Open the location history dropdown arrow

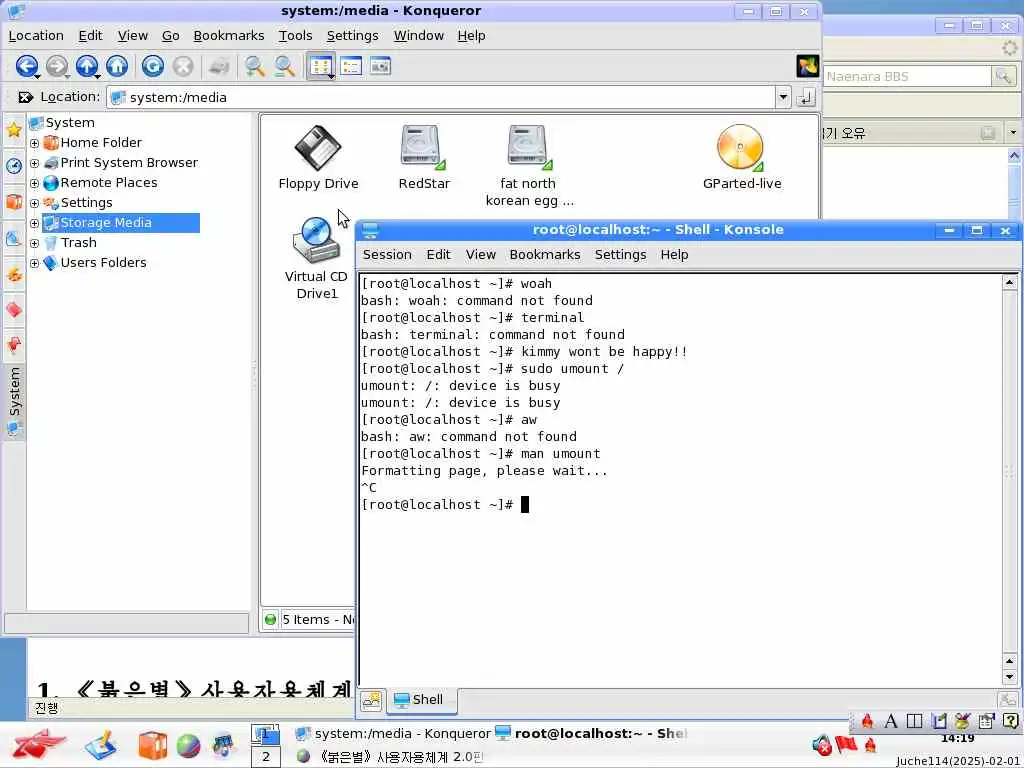coord(783,97)
